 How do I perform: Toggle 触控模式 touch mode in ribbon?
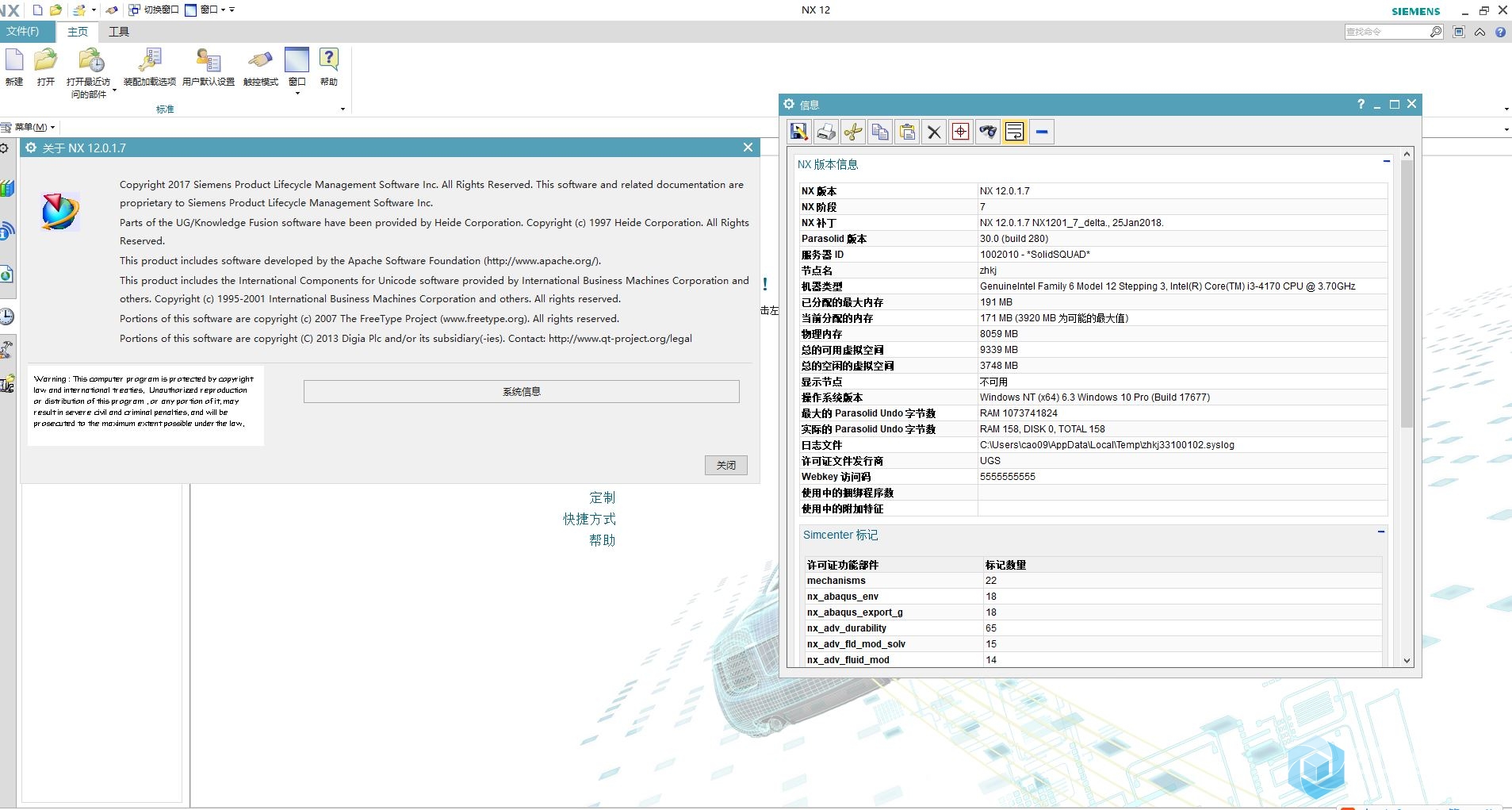coord(260,67)
